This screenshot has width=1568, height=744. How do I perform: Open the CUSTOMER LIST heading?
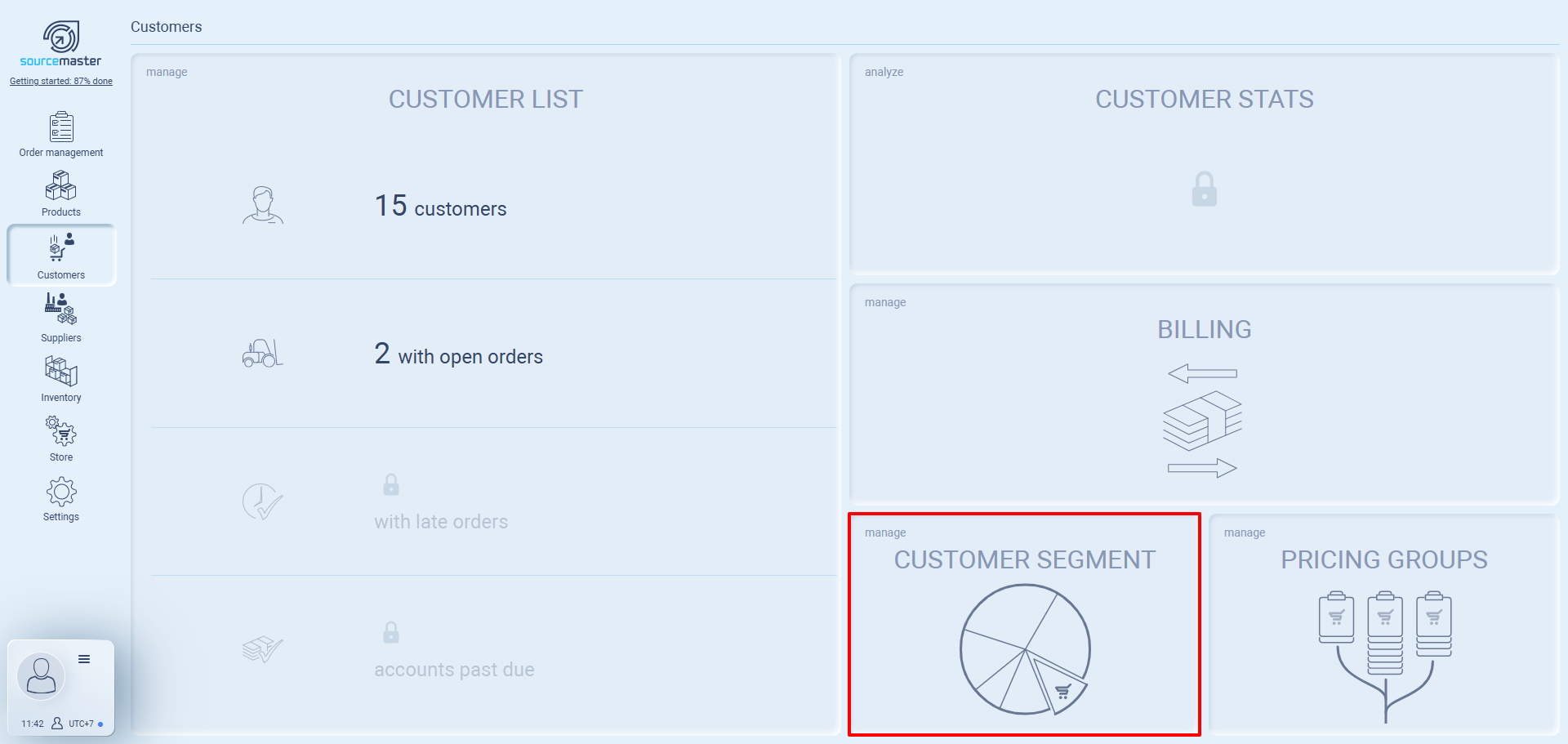point(486,100)
